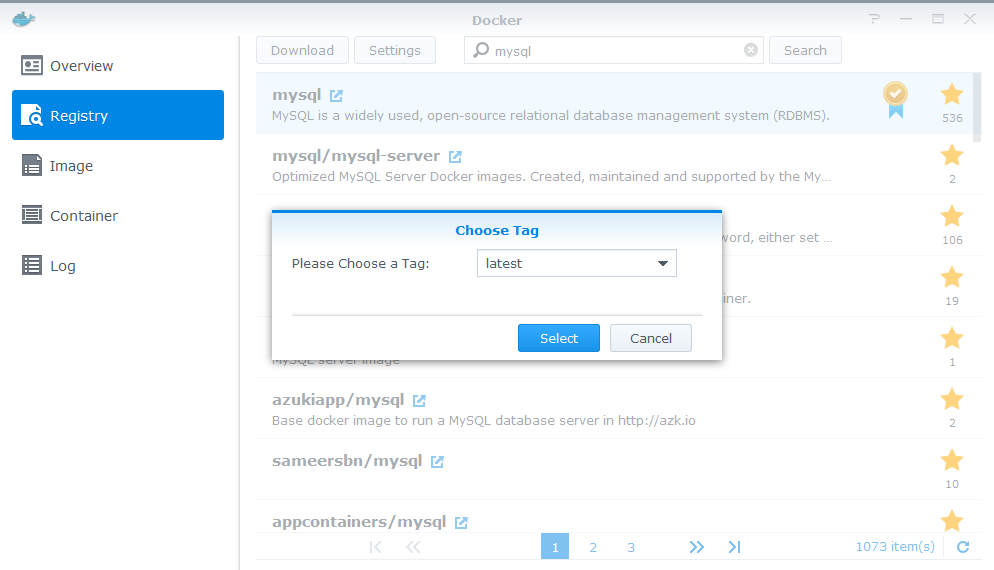
Task: Refresh the registry list
Action: (963, 547)
